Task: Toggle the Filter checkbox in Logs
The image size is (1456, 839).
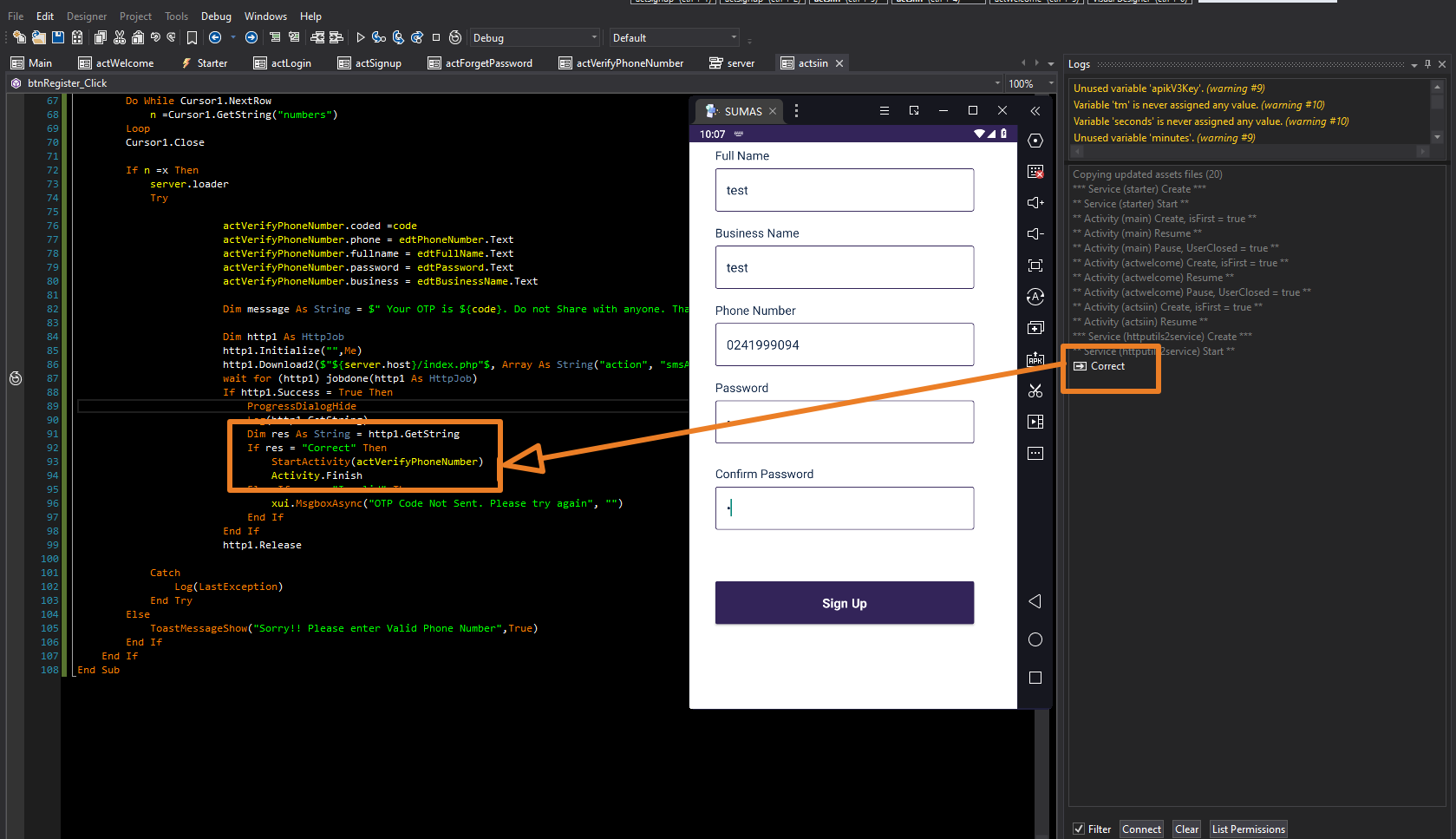Action: coord(1079,829)
